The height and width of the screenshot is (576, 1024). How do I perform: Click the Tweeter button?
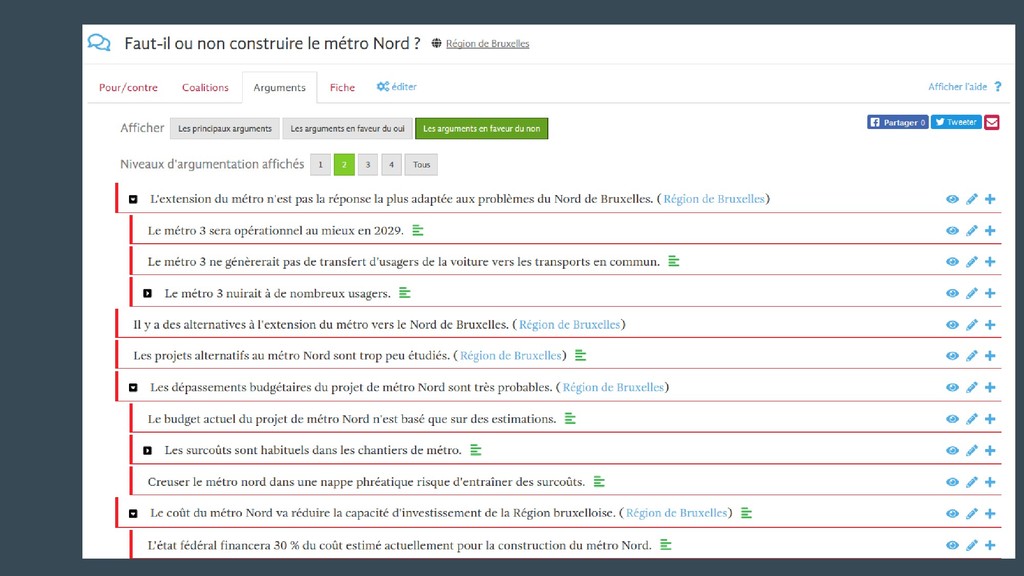pos(956,122)
